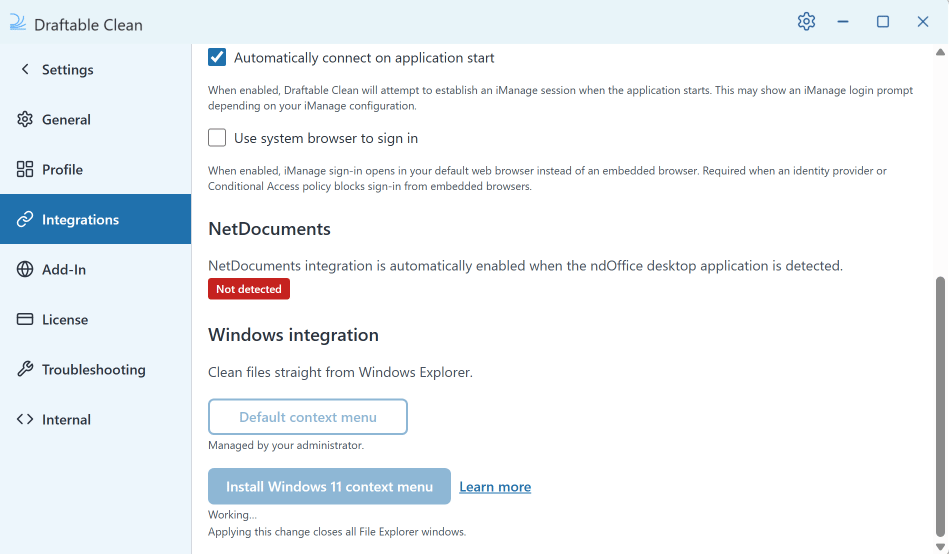949x554 pixels.
Task: Click the Default context menu button
Action: [x=307, y=417]
